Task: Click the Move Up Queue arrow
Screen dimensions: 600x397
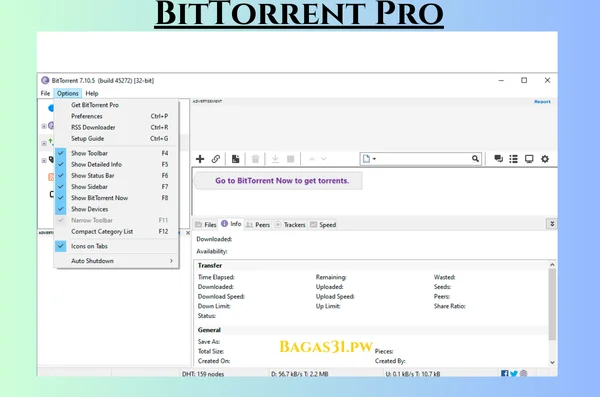Action: pyautogui.click(x=312, y=159)
